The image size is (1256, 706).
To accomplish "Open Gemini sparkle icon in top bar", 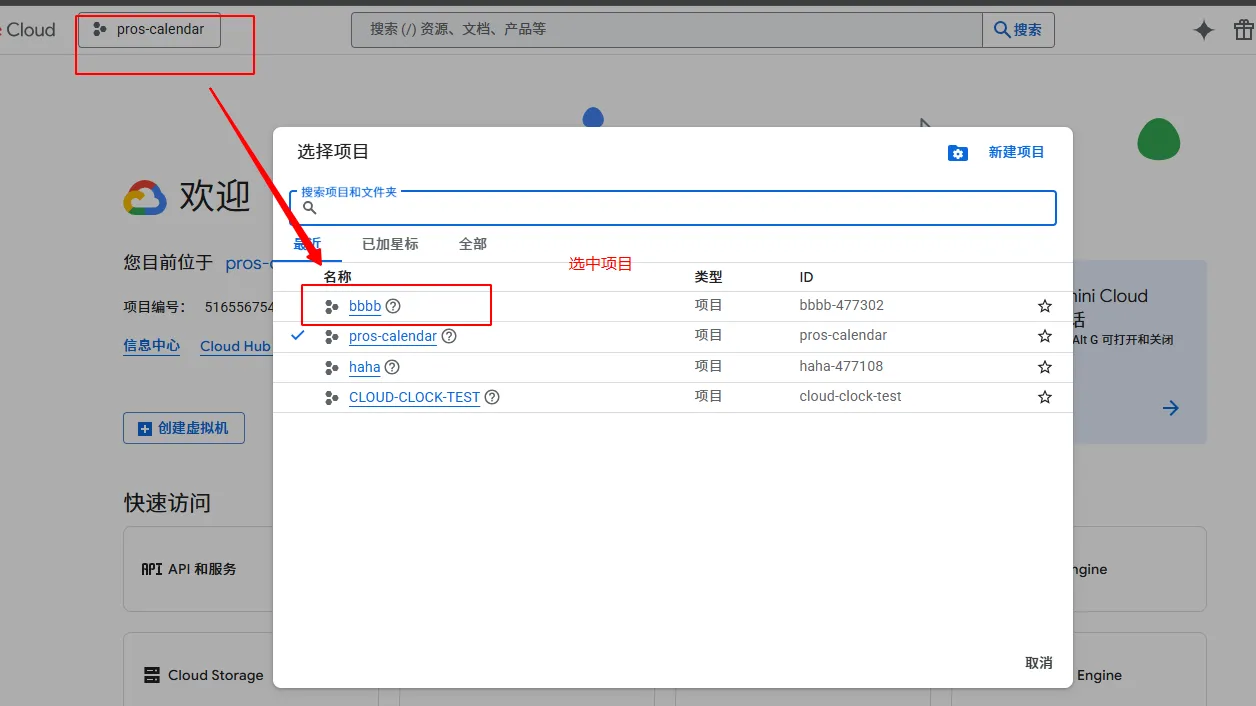I will point(1204,30).
